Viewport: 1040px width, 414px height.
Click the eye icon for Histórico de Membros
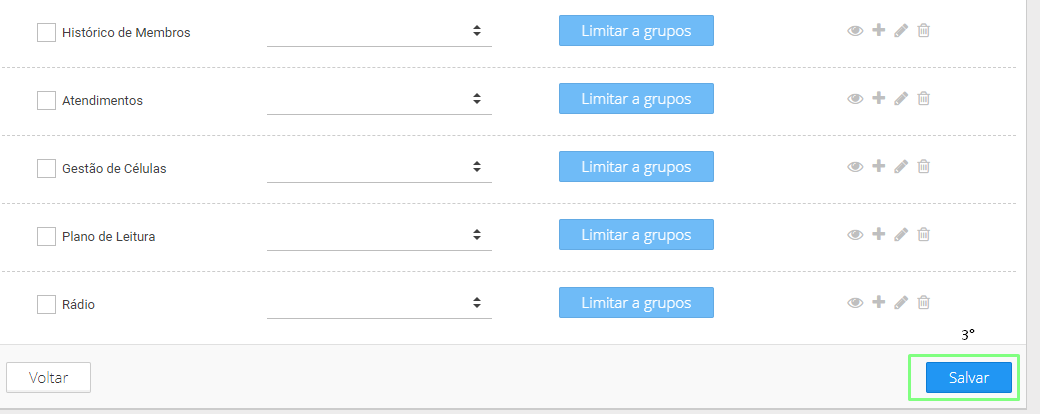[x=855, y=31]
